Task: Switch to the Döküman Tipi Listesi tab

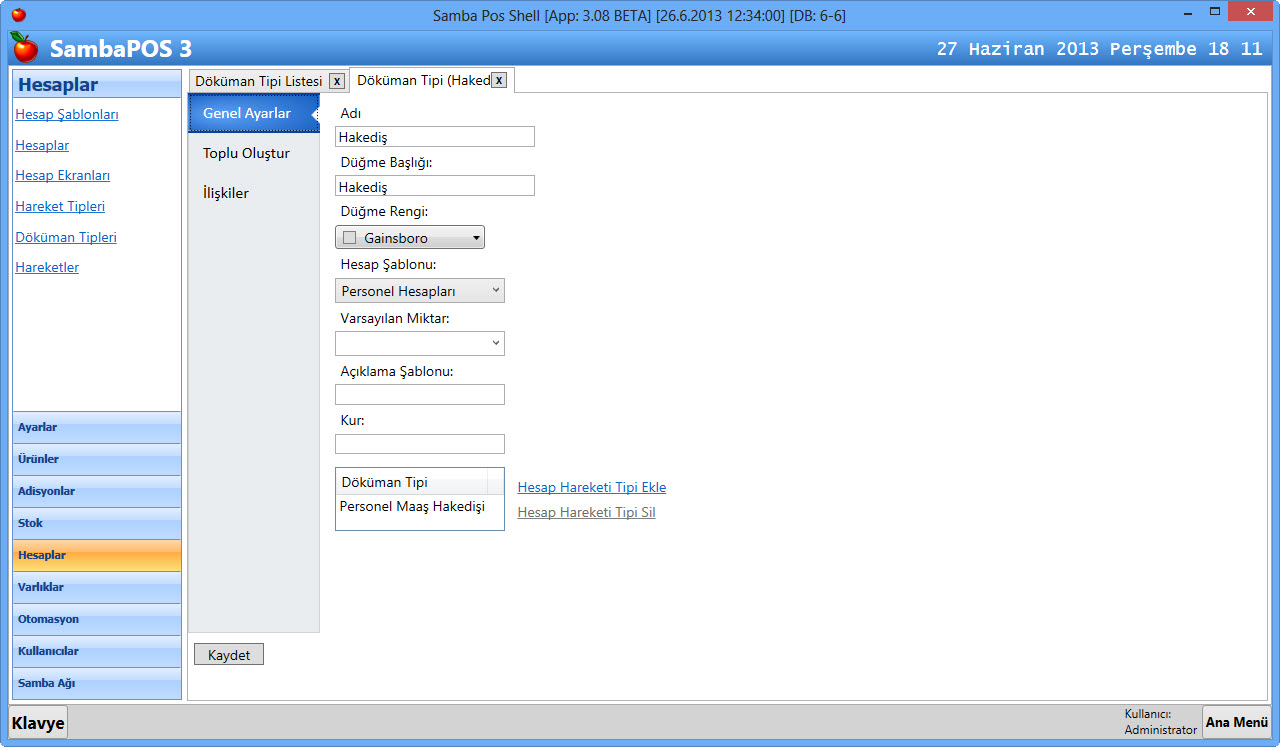Action: point(258,81)
